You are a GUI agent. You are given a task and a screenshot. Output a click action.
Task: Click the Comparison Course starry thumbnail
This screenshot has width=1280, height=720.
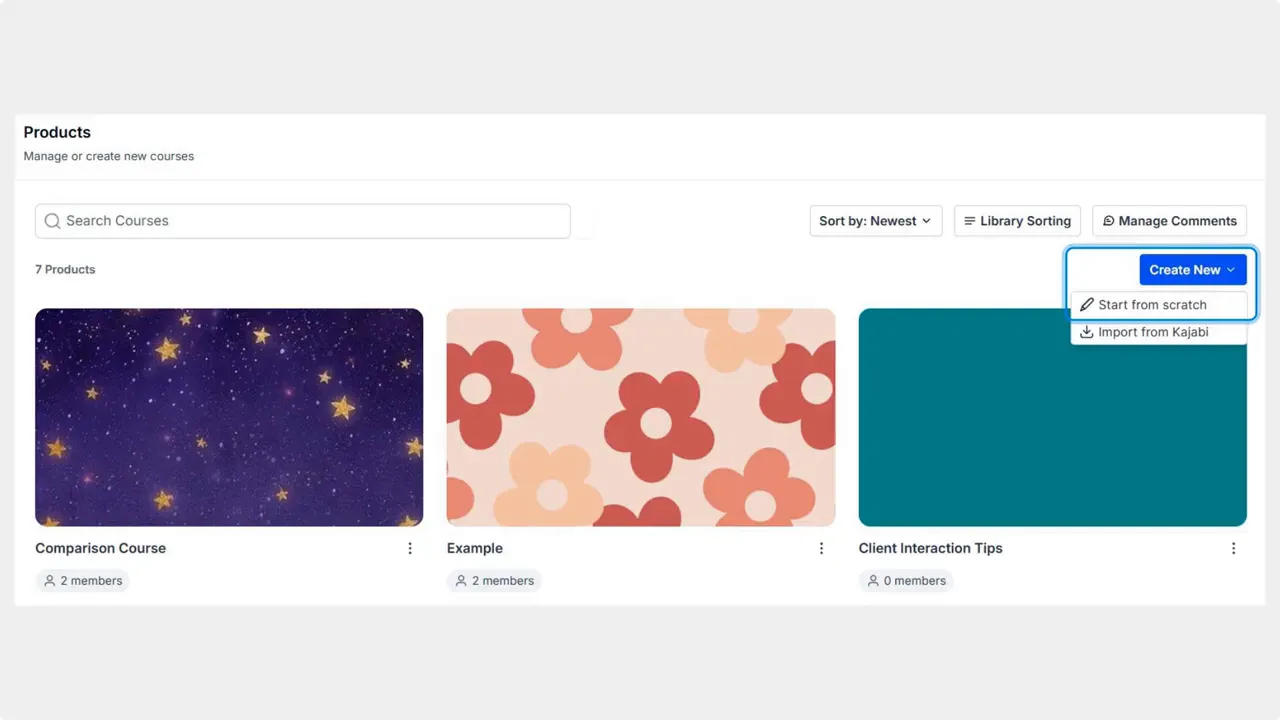point(229,417)
